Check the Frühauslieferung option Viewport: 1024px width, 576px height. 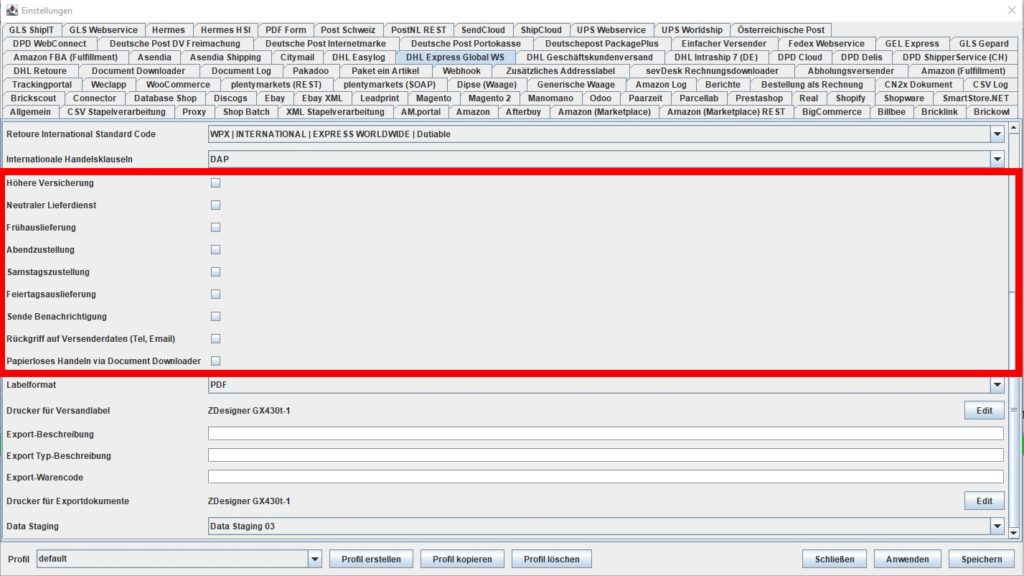(216, 227)
